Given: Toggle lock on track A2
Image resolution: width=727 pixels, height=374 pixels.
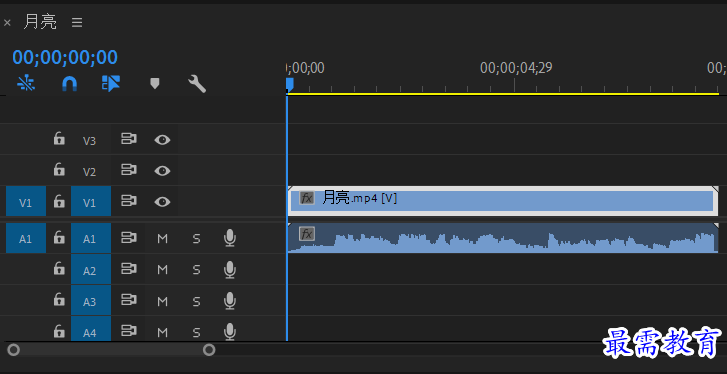Looking at the screenshot, I should click(59, 269).
